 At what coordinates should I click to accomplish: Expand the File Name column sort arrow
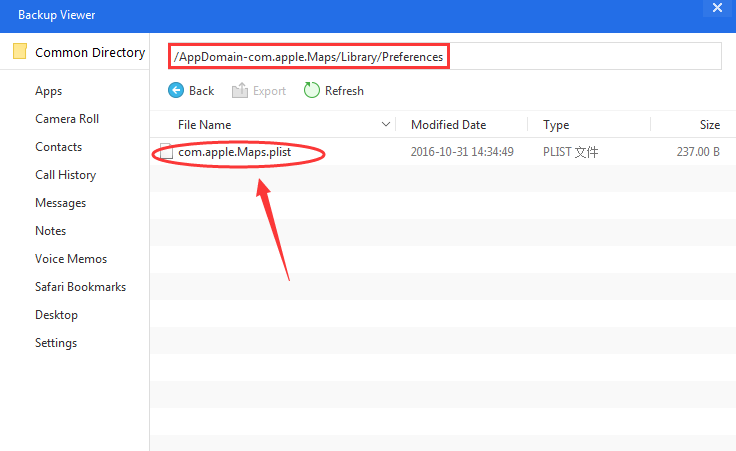pos(387,125)
